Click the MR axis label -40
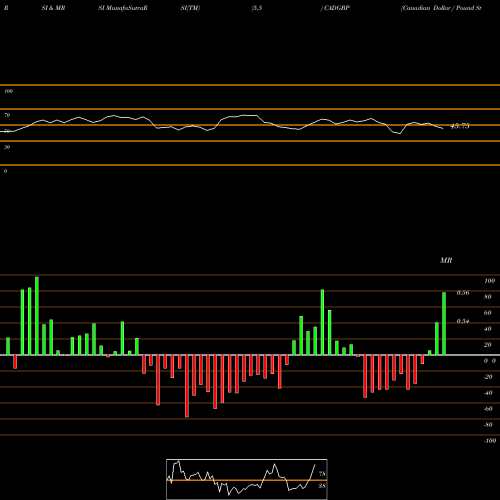This screenshot has width=500, height=500. click(488, 393)
